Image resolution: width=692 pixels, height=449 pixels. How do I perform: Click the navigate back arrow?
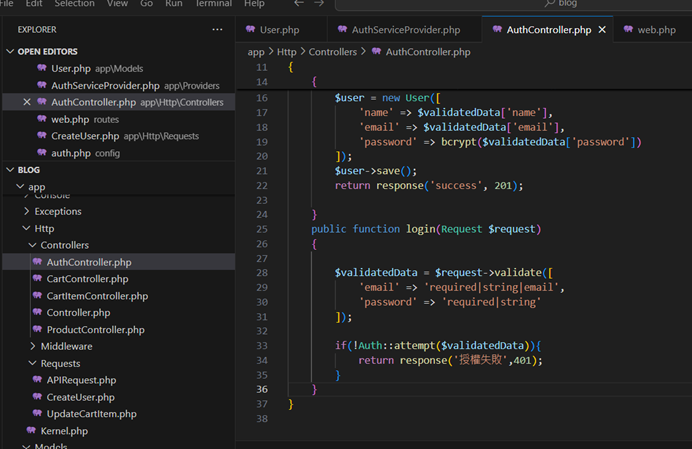tap(298, 4)
